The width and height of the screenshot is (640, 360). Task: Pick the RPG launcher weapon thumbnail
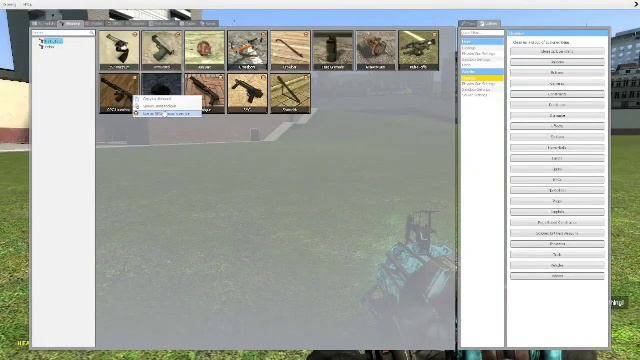point(119,93)
